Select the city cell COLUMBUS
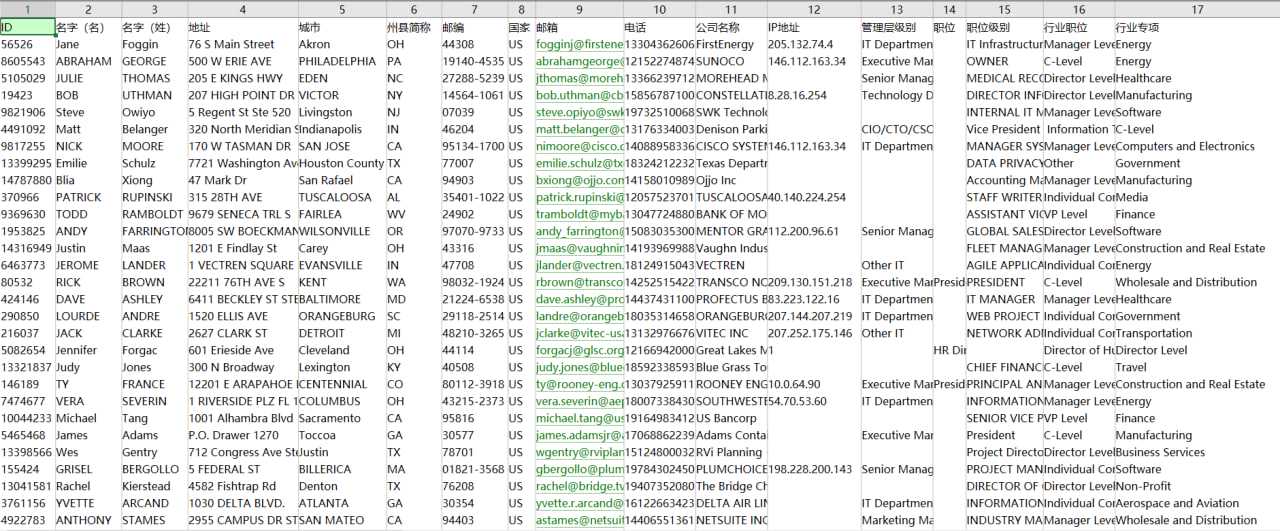Screen dimensions: 1280x531 pos(341,401)
